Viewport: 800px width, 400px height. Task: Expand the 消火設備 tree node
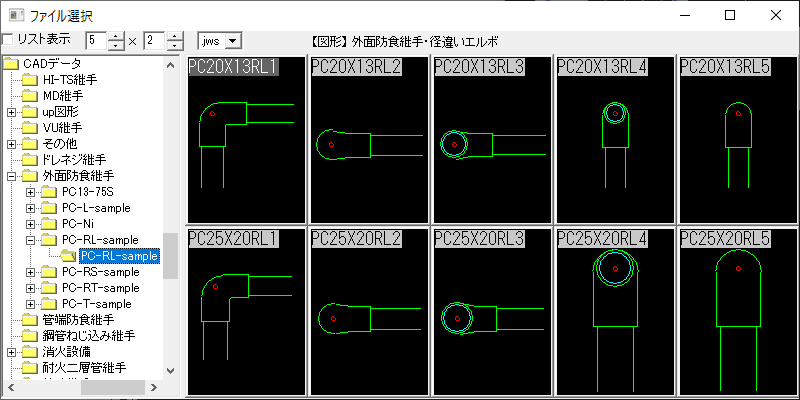11,352
